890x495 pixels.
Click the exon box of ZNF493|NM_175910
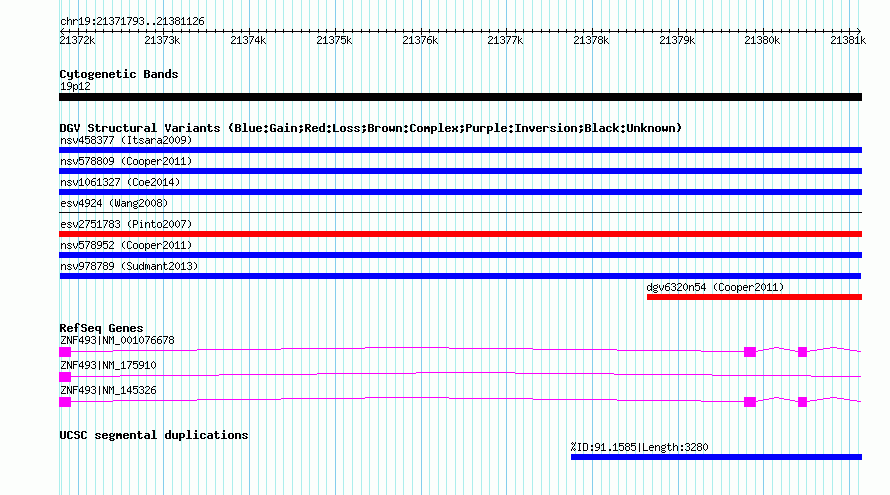(65, 377)
